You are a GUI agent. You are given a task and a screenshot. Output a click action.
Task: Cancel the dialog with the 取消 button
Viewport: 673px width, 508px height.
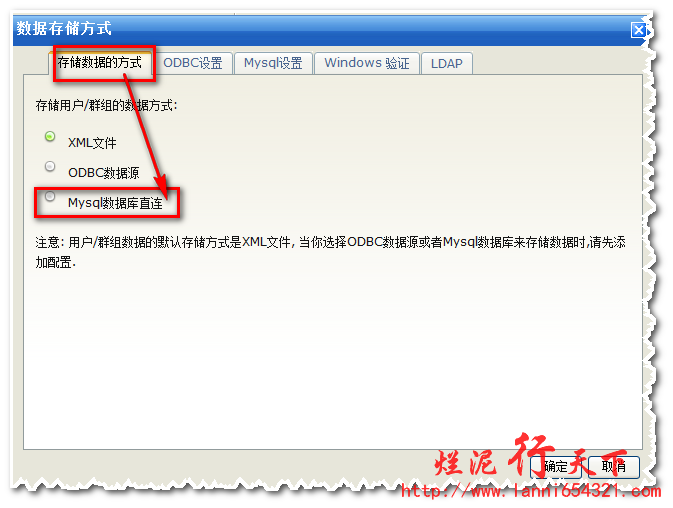click(x=614, y=466)
